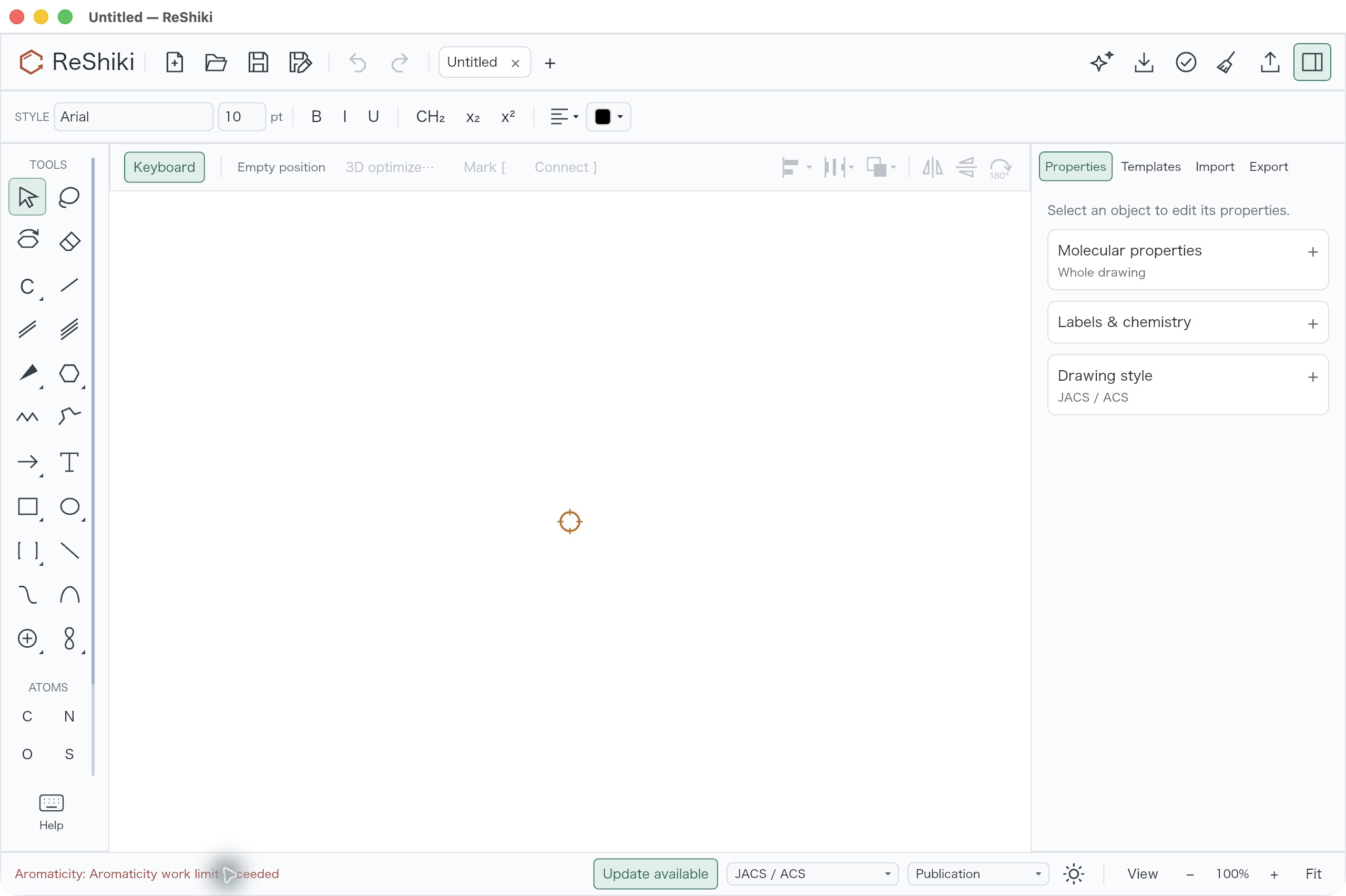
Task: Click the Update available button
Action: [655, 874]
